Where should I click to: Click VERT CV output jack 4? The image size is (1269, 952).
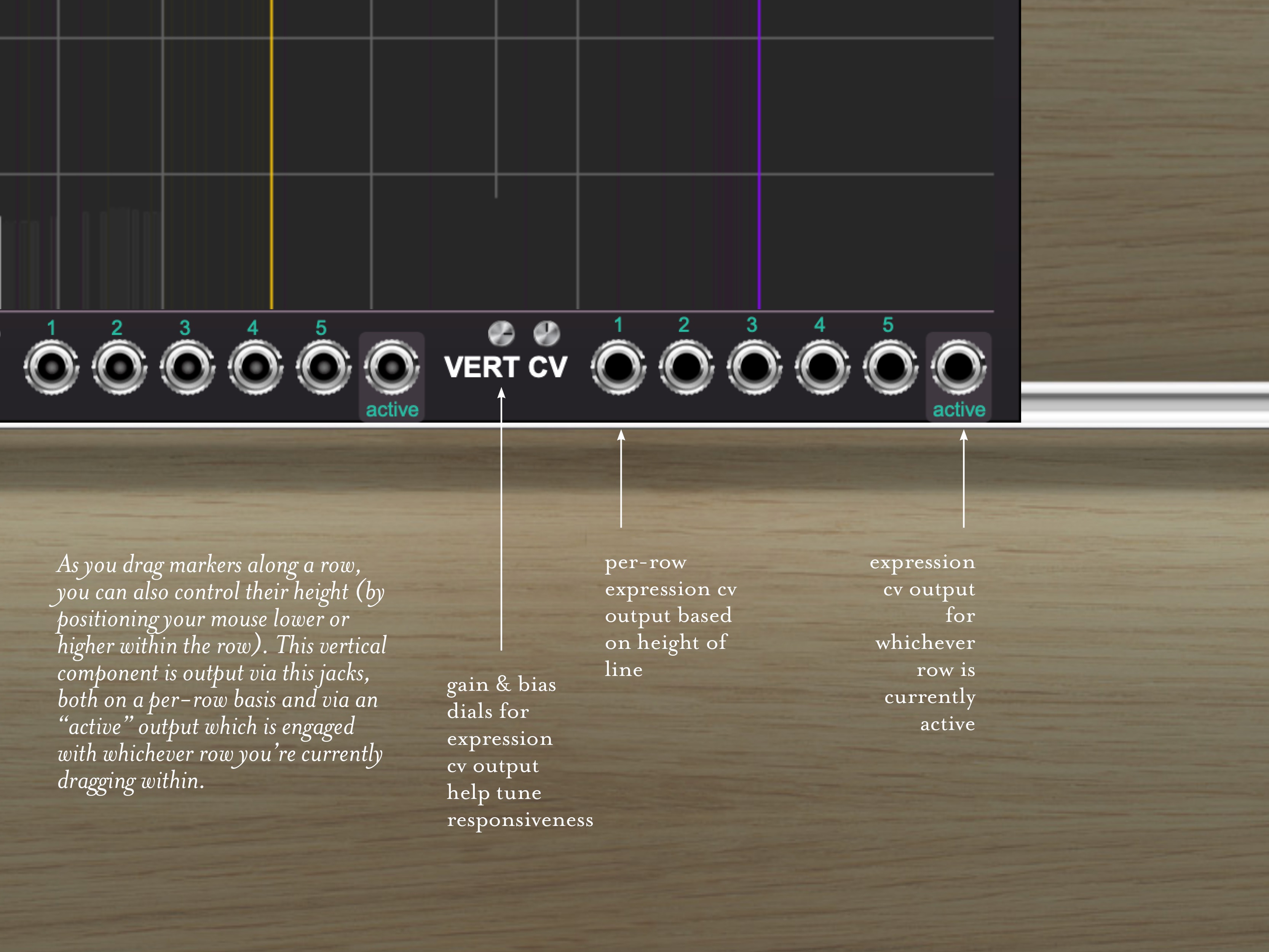pyautogui.click(x=823, y=367)
